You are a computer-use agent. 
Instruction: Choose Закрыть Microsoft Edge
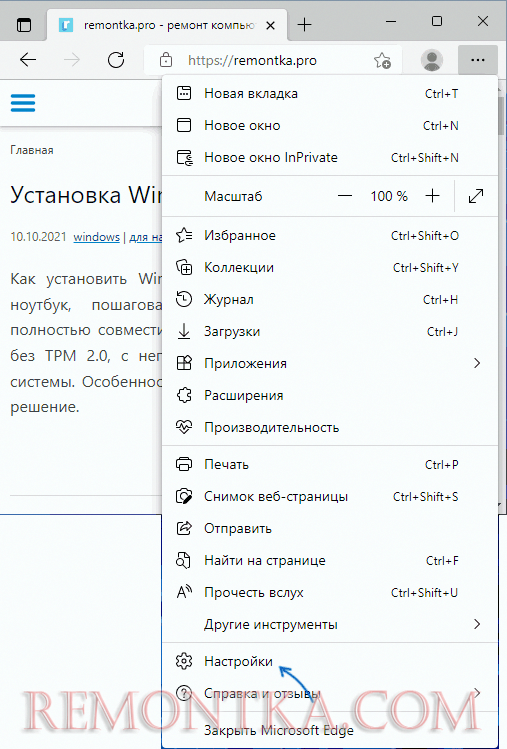330,730
